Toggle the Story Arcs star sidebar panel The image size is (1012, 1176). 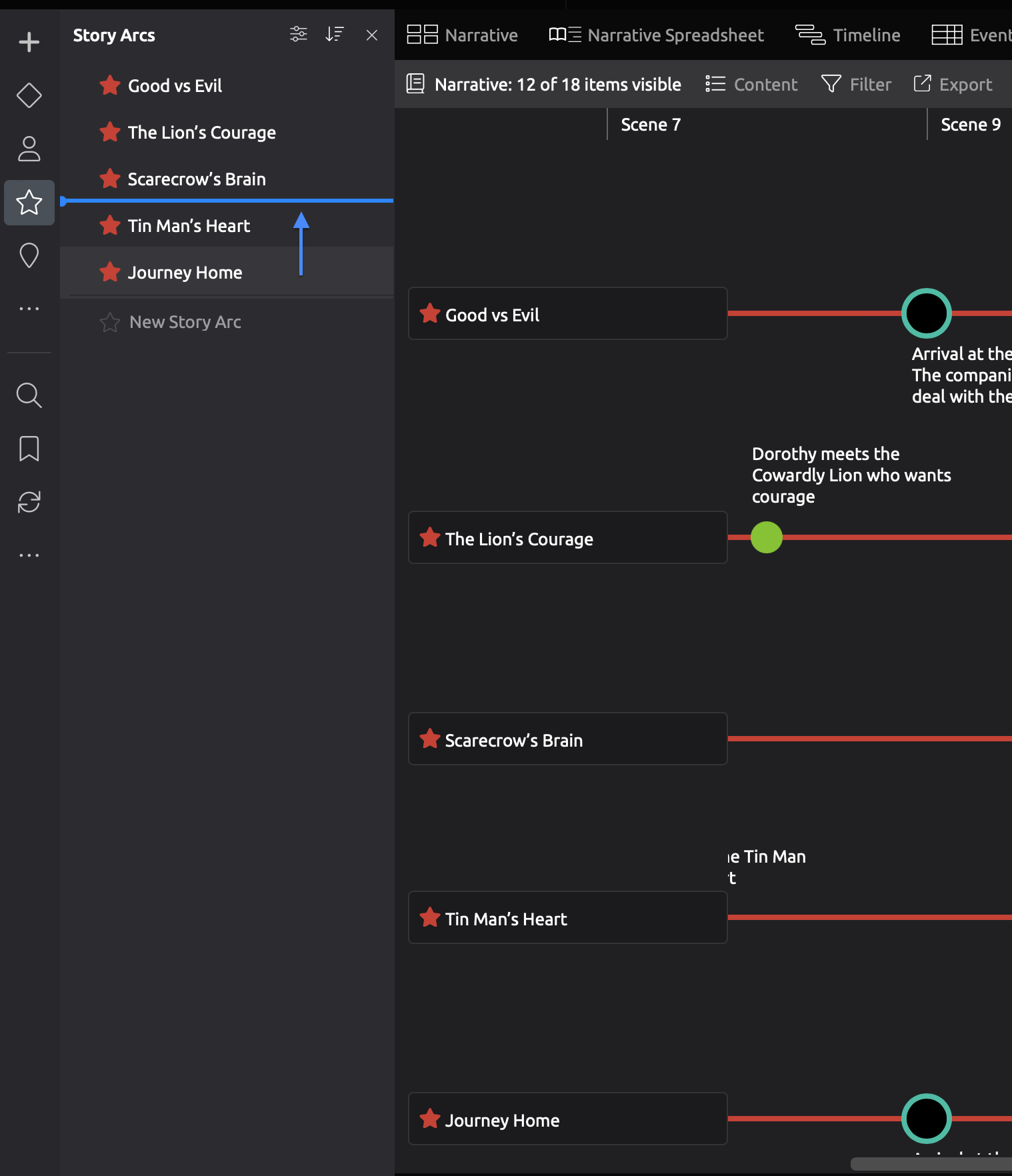pos(29,202)
